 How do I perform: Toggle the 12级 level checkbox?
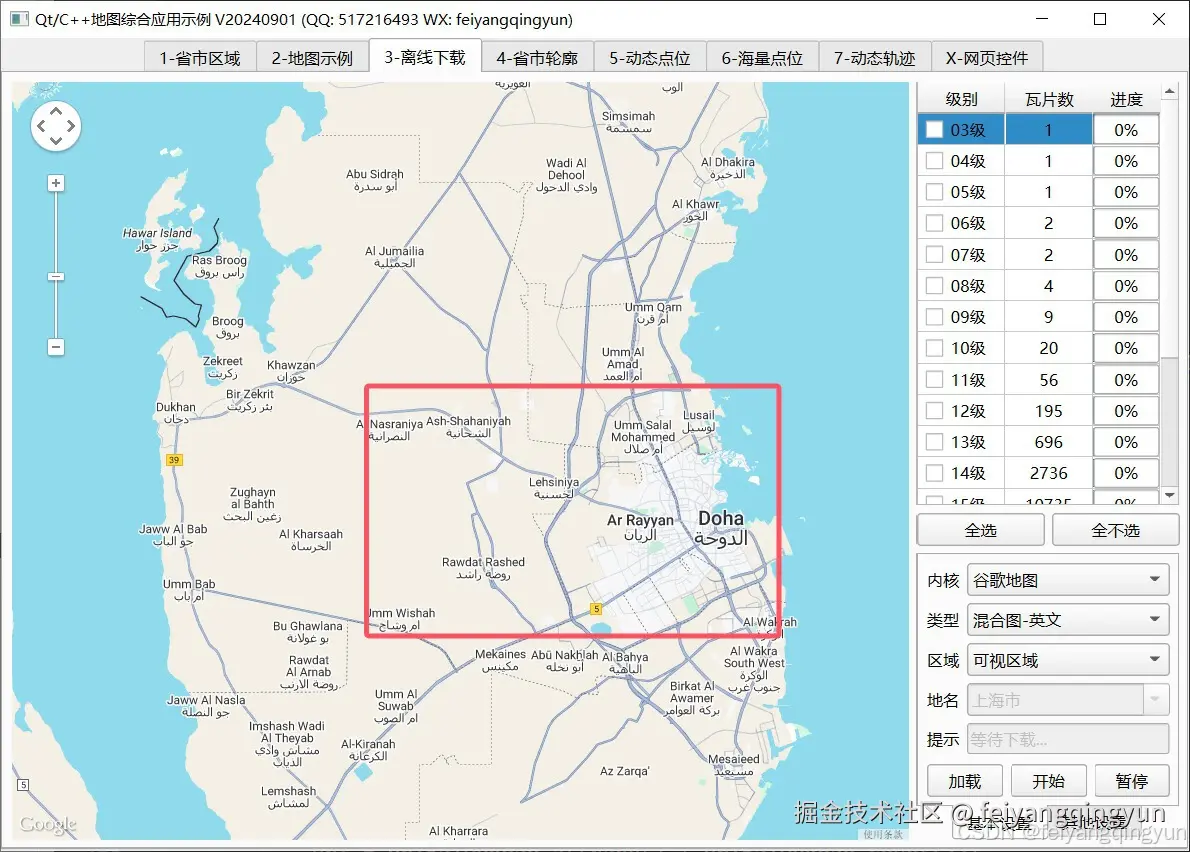click(x=934, y=410)
